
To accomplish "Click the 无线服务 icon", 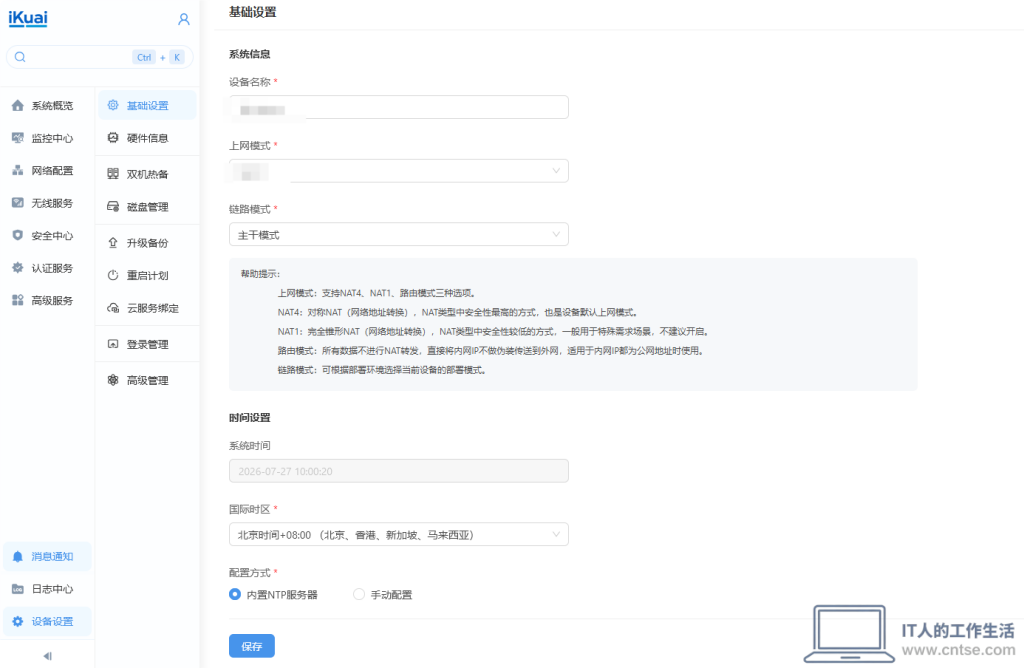I will point(18,203).
